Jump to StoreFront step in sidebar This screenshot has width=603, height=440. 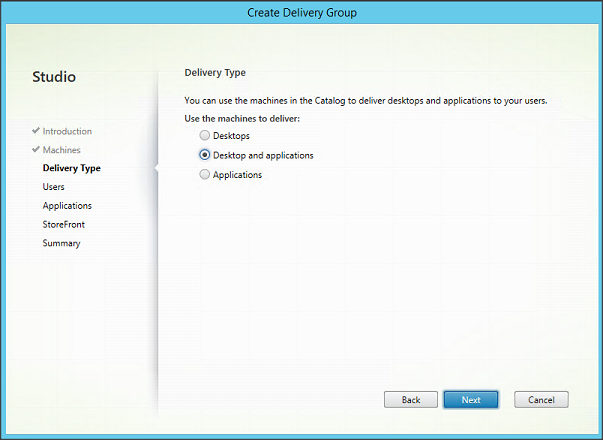tap(63, 224)
